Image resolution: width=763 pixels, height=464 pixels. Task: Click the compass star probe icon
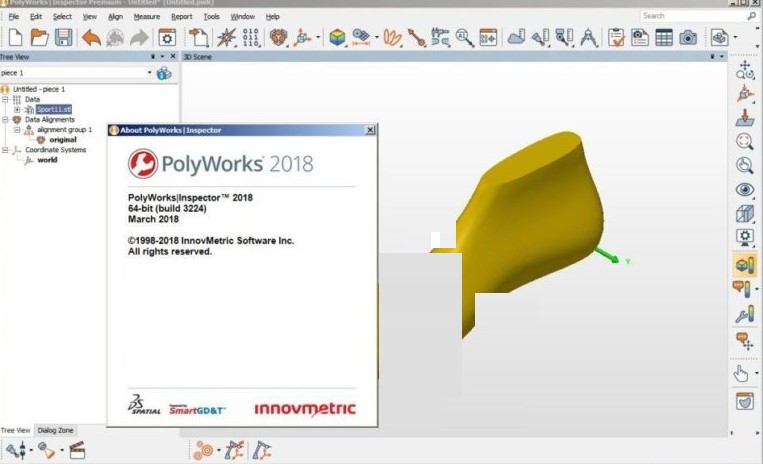pos(226,37)
